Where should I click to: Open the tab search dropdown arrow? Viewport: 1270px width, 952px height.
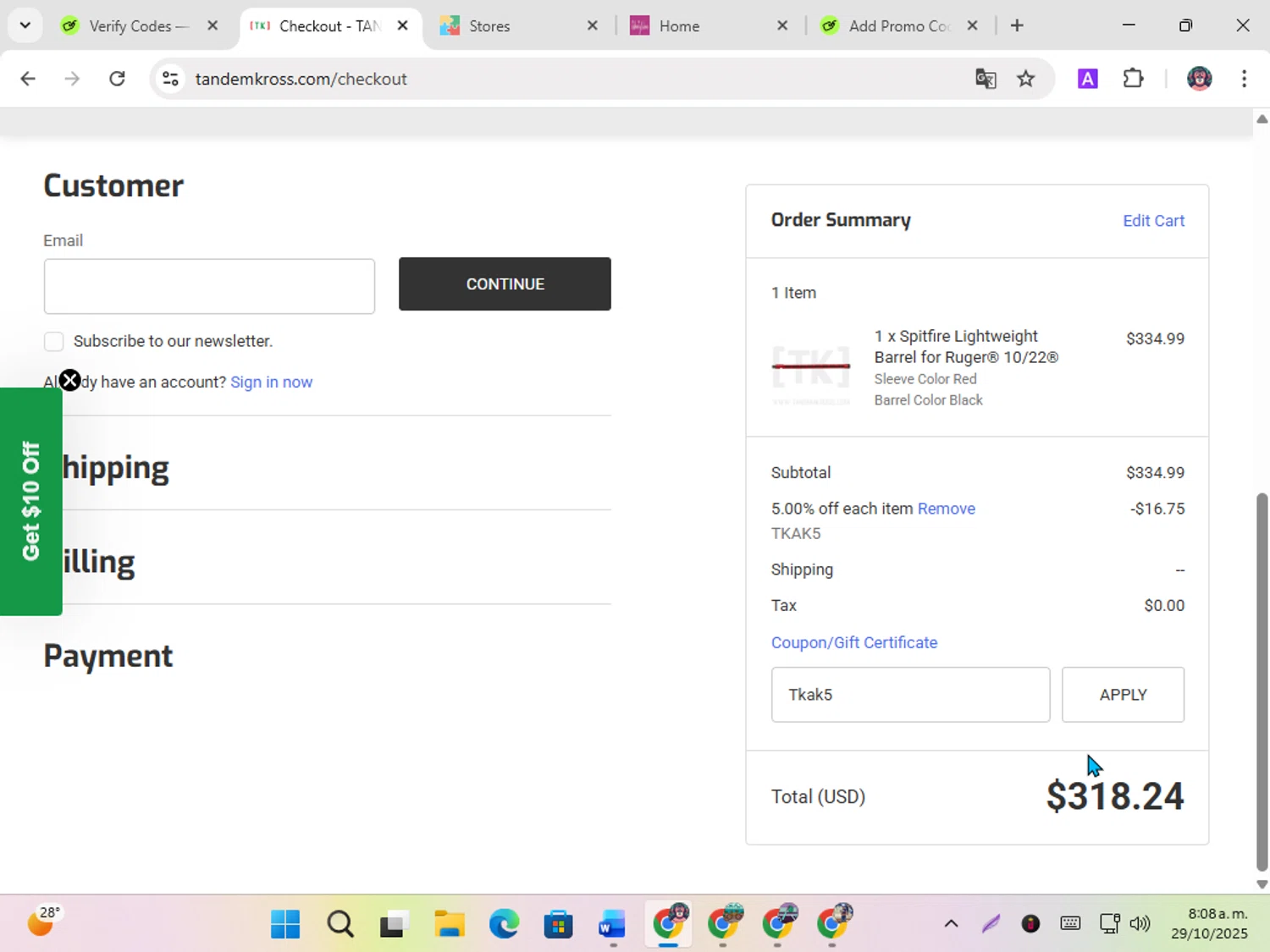coord(25,25)
